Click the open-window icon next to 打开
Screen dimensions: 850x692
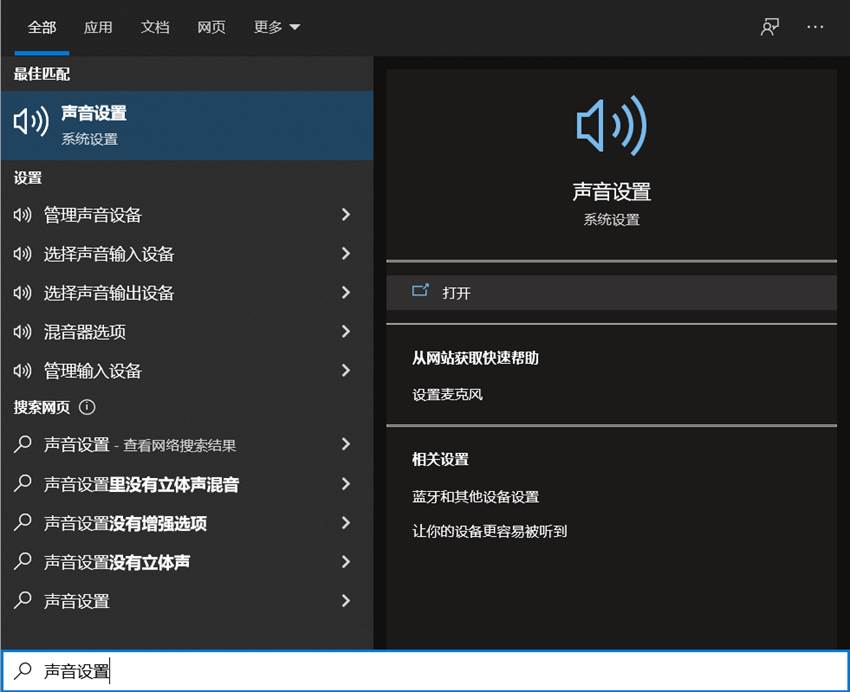point(420,291)
